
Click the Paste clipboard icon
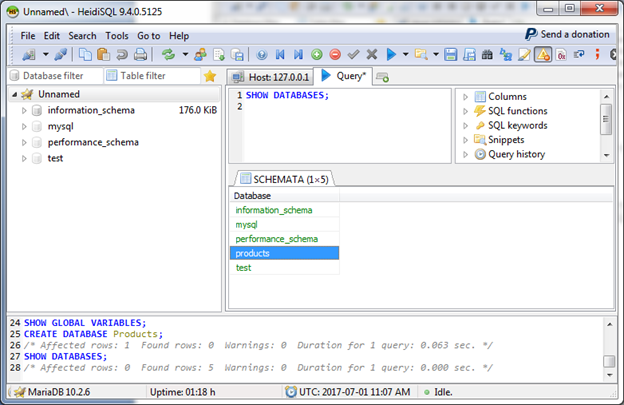click(x=103, y=55)
